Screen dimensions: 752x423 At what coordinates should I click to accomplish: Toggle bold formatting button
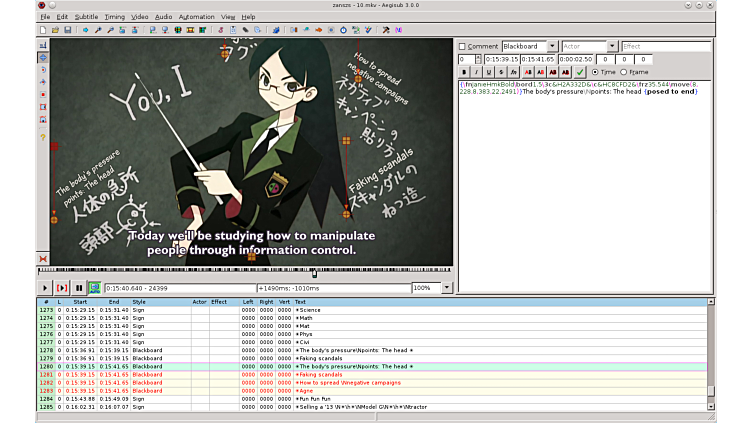click(x=464, y=72)
